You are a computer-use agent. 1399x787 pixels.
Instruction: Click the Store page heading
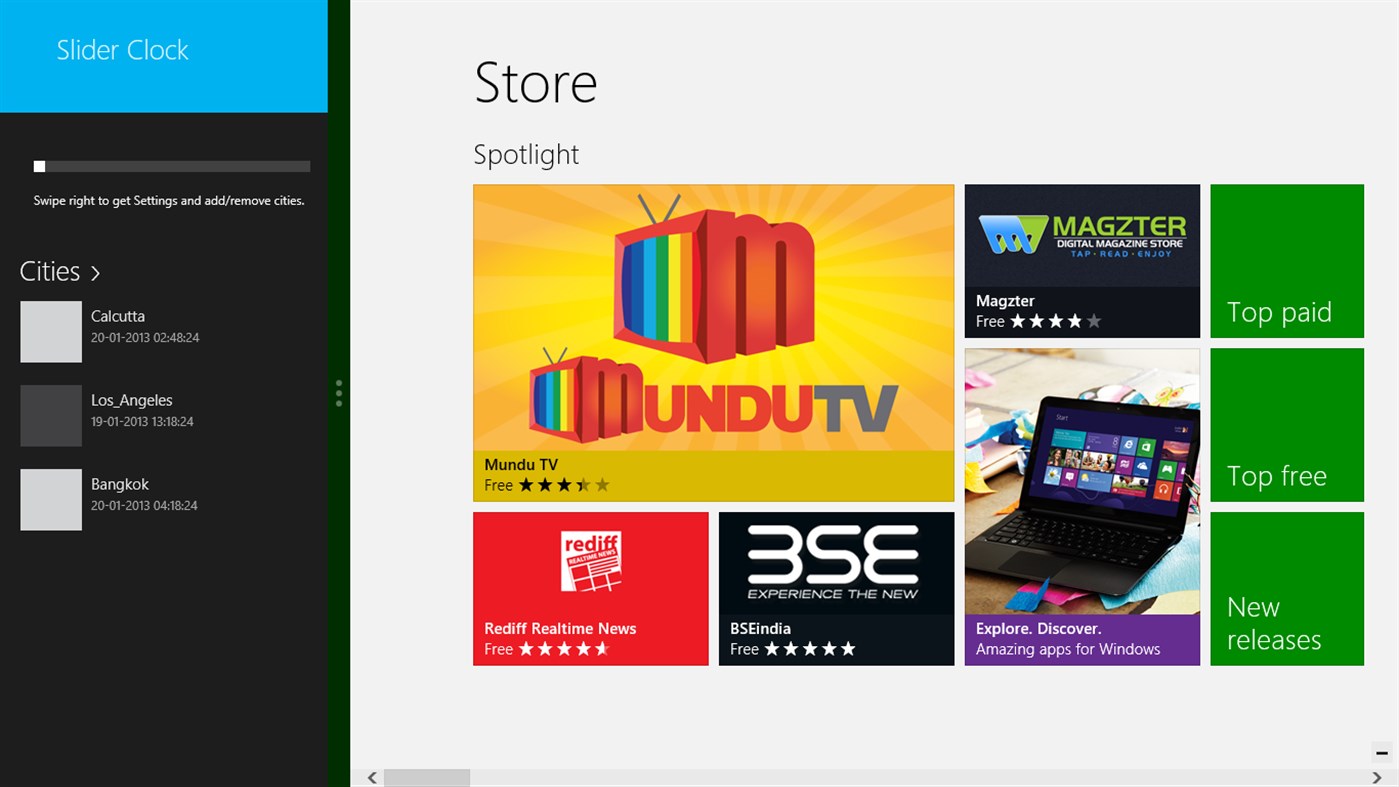pos(535,82)
